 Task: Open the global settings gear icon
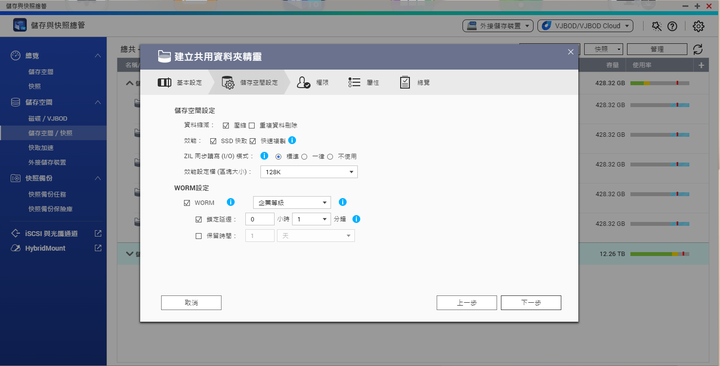pyautogui.click(x=698, y=26)
